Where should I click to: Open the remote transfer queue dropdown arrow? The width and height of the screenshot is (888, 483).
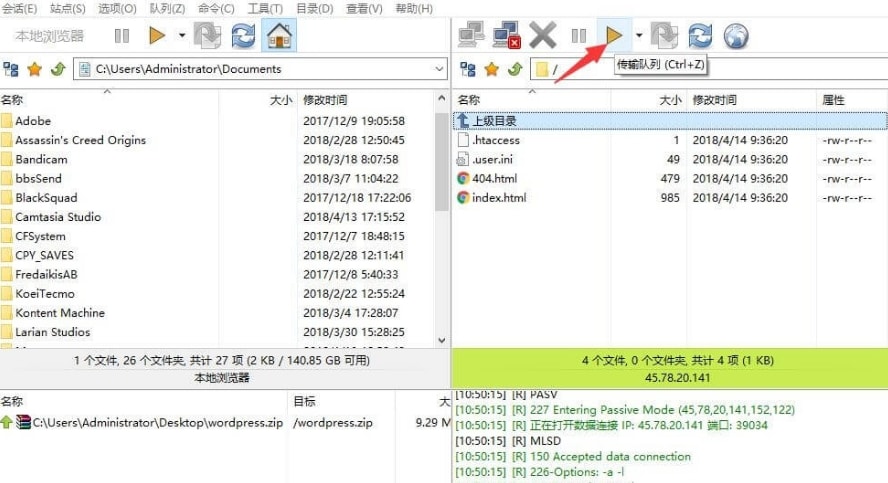pos(639,37)
